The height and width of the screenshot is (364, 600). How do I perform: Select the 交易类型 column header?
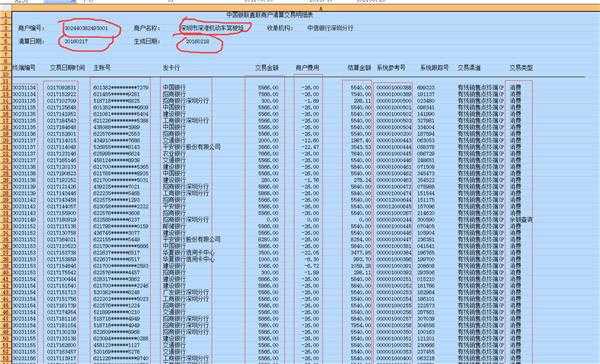521,68
